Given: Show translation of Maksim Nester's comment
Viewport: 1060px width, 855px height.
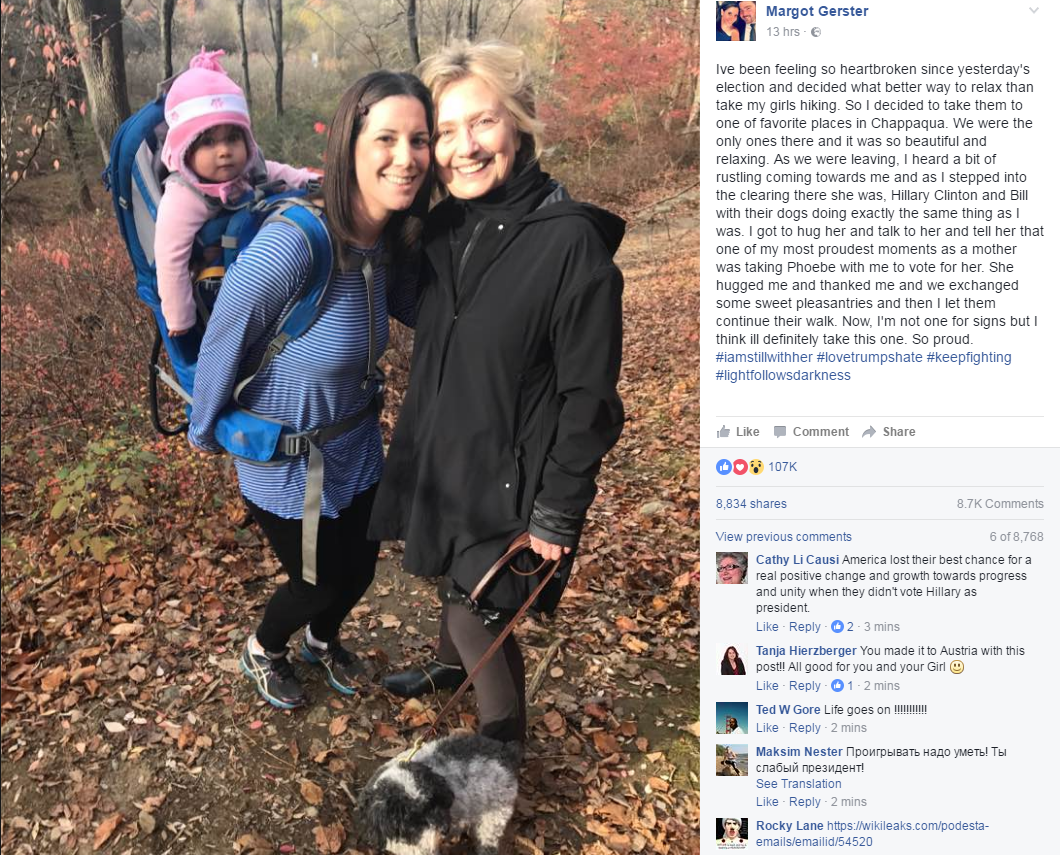Looking at the screenshot, I should [798, 784].
